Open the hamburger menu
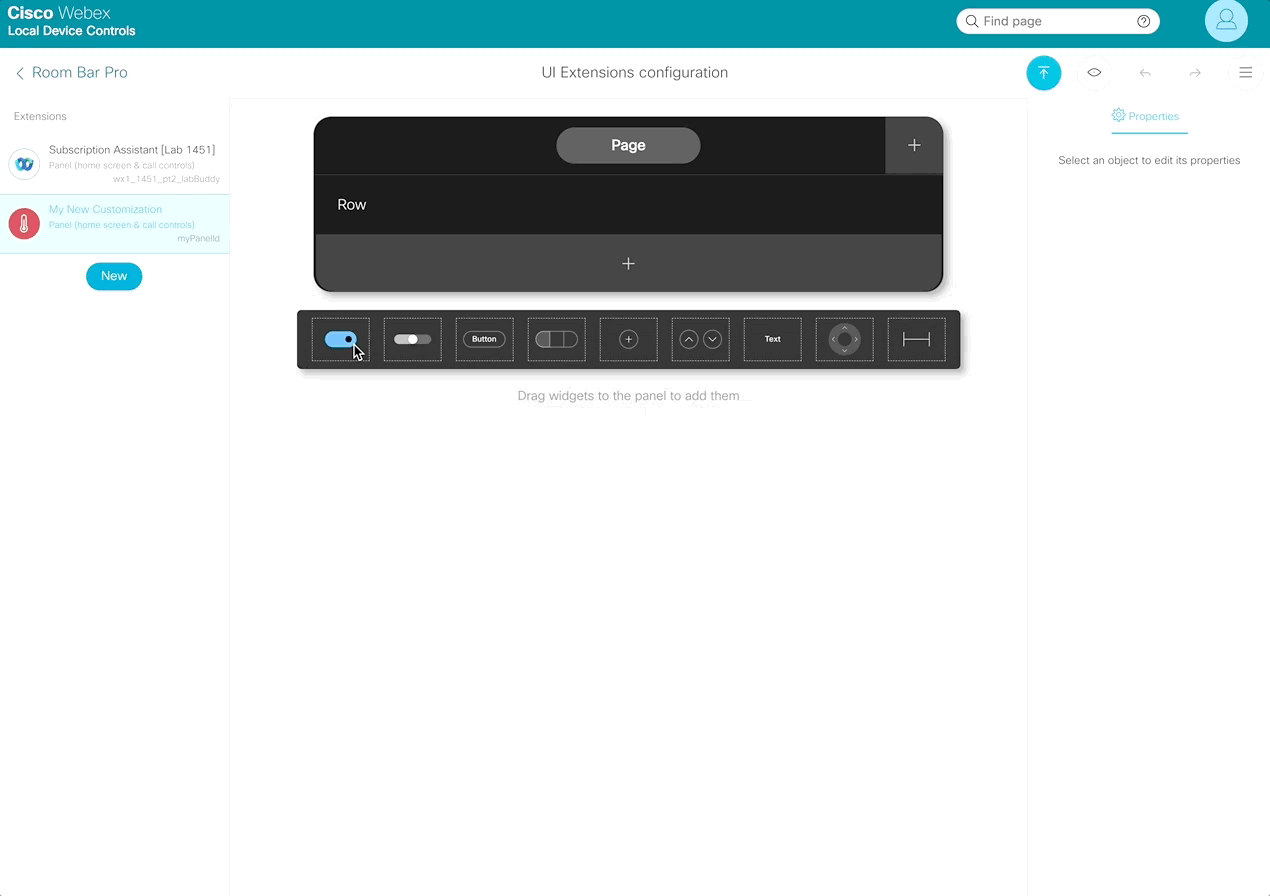Viewport: 1270px width, 896px height. point(1245,73)
